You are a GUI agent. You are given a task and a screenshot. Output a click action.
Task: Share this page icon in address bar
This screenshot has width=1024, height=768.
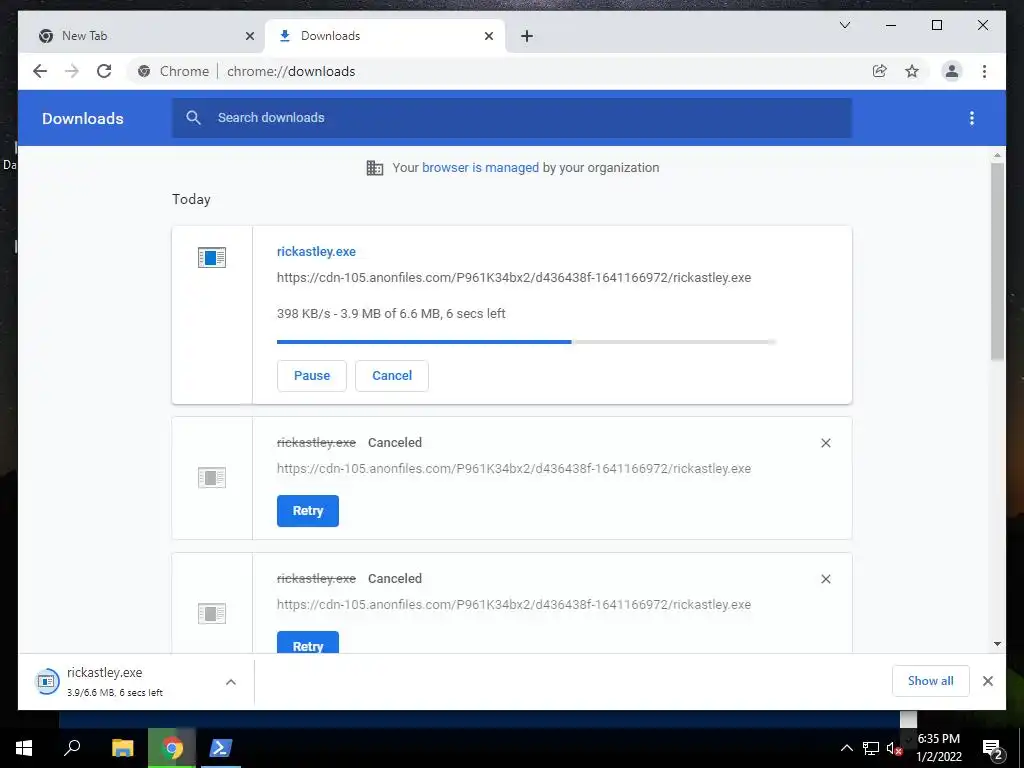(x=880, y=71)
